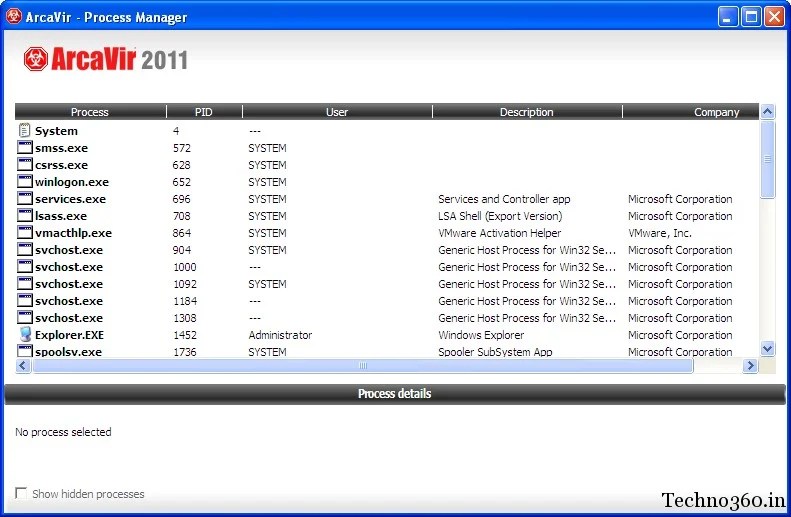Select smss.exe process name
The width and height of the screenshot is (791, 517).
pyautogui.click(x=62, y=148)
